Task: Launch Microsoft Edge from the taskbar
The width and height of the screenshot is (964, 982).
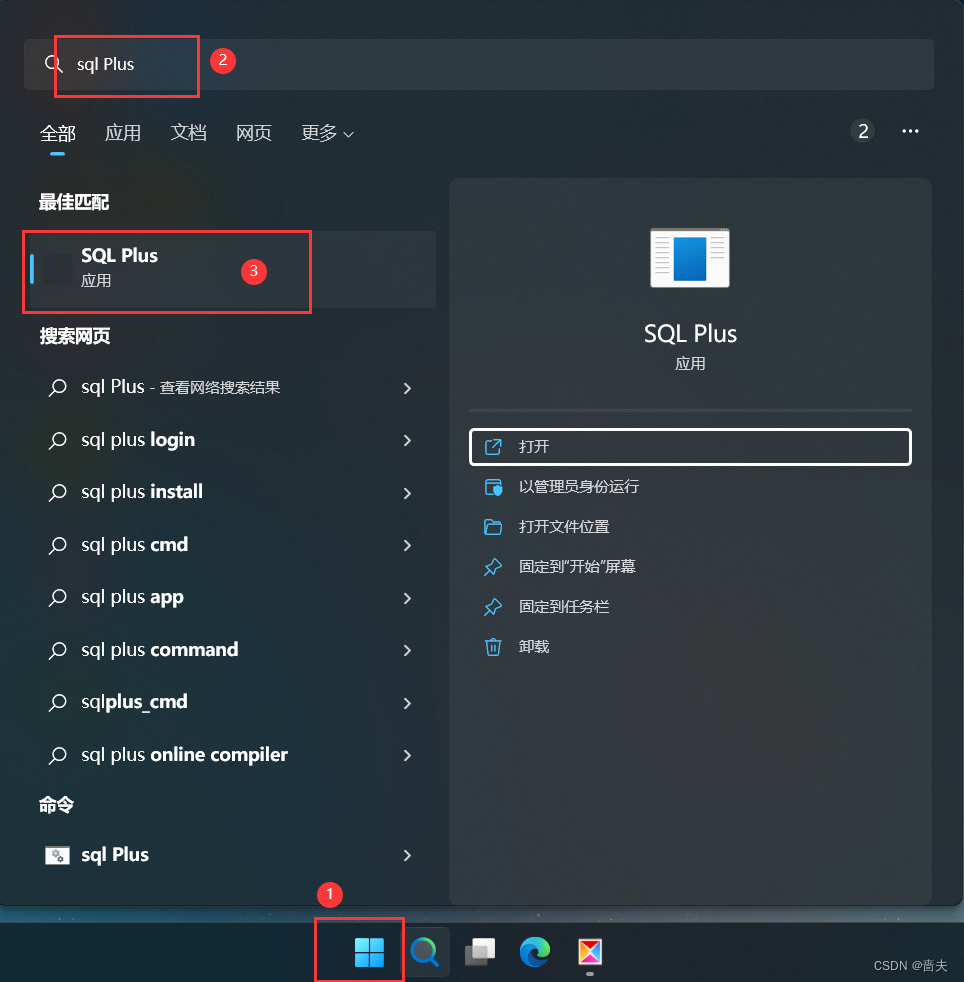Action: 535,952
